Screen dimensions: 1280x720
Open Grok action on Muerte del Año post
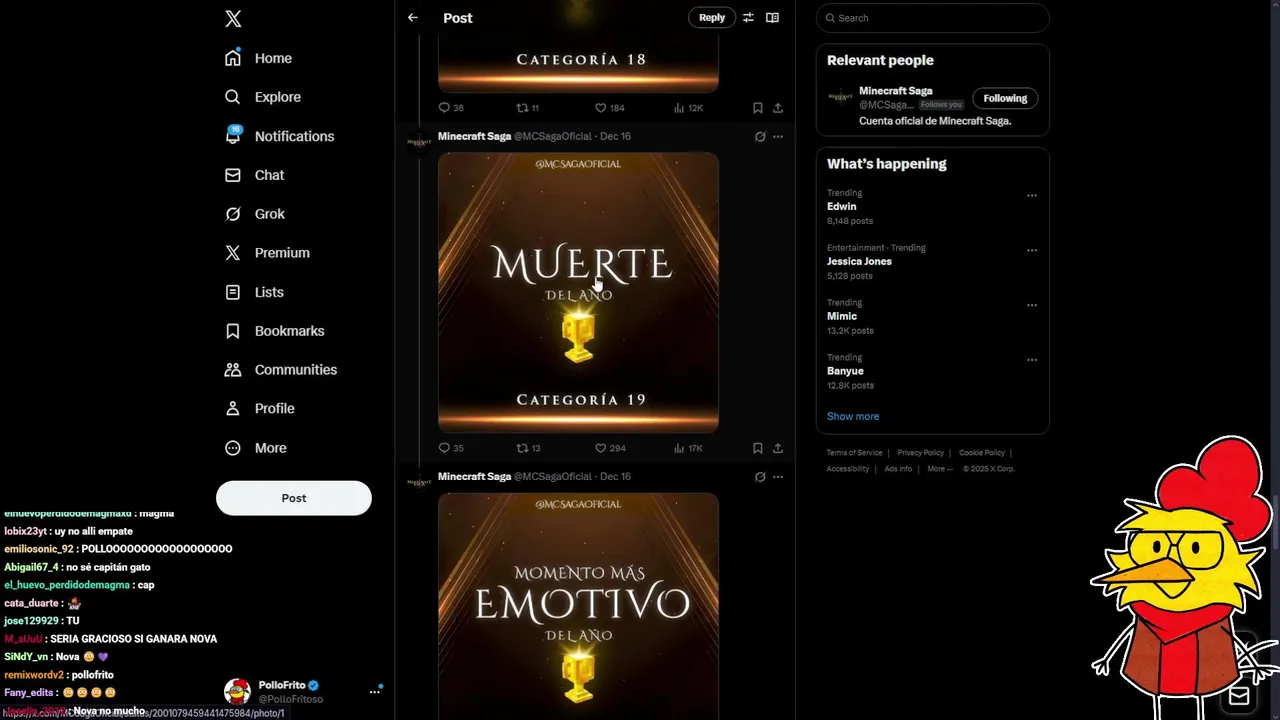(x=760, y=137)
